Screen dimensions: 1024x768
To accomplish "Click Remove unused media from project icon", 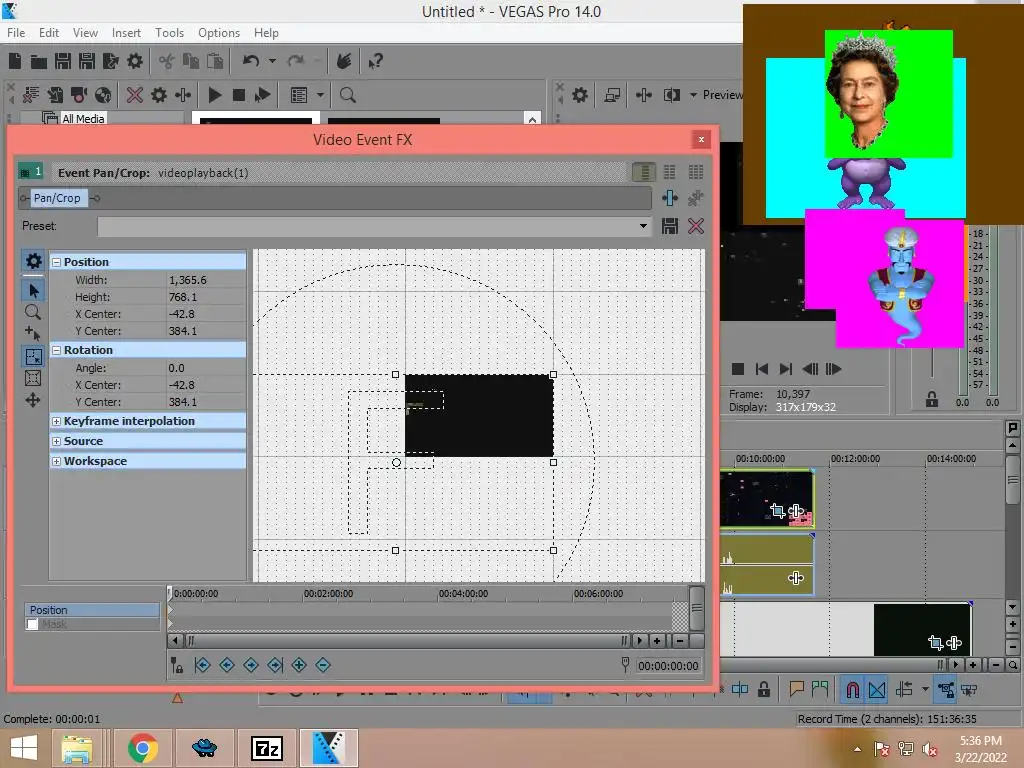I will point(30,95).
